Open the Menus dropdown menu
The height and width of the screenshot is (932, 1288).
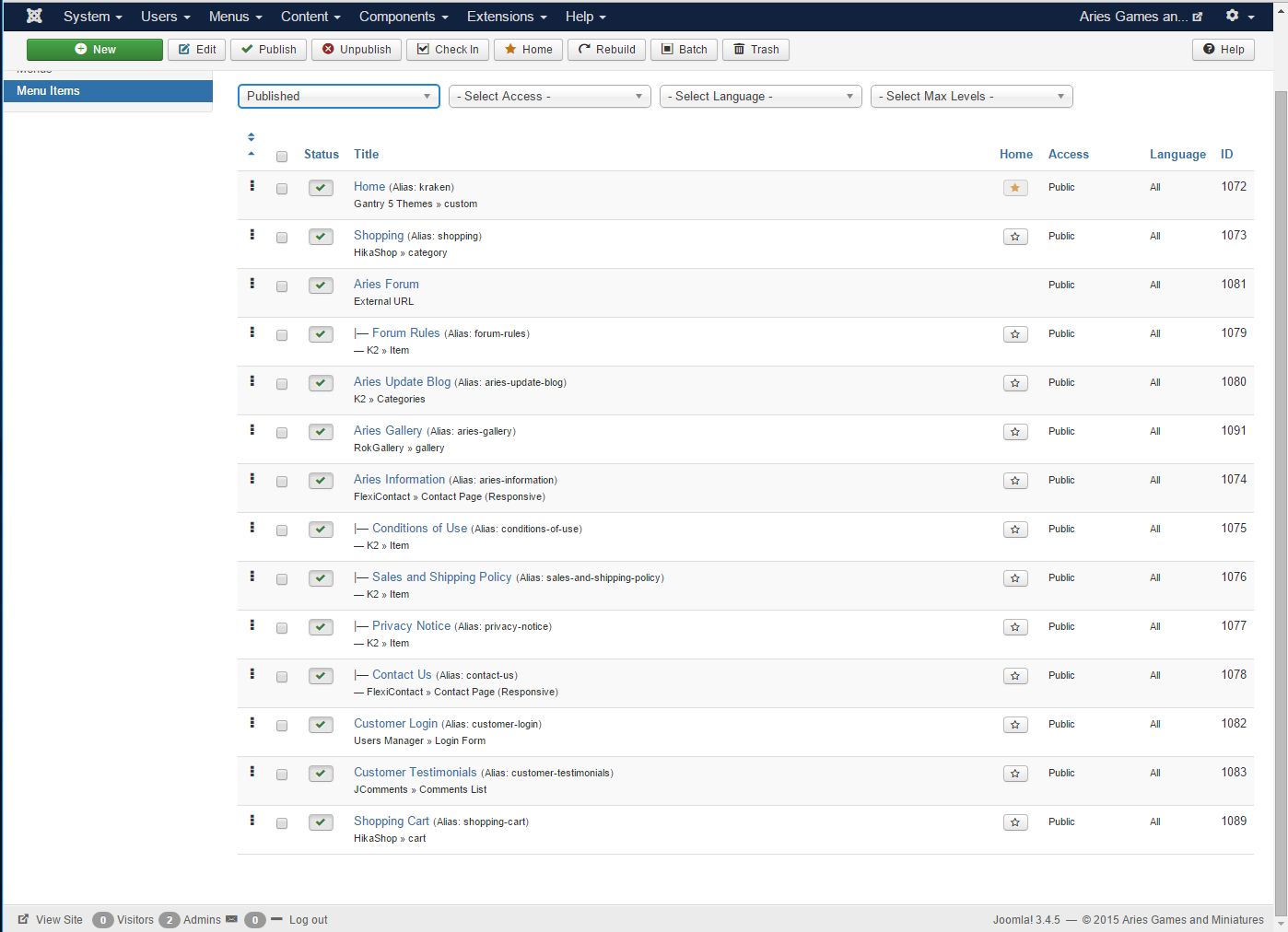[236, 17]
